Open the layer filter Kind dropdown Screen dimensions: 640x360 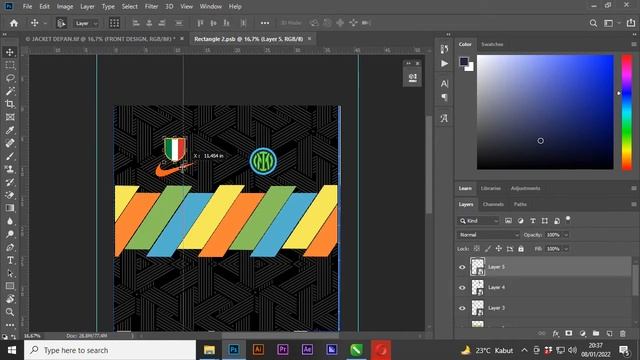pyautogui.click(x=478, y=221)
